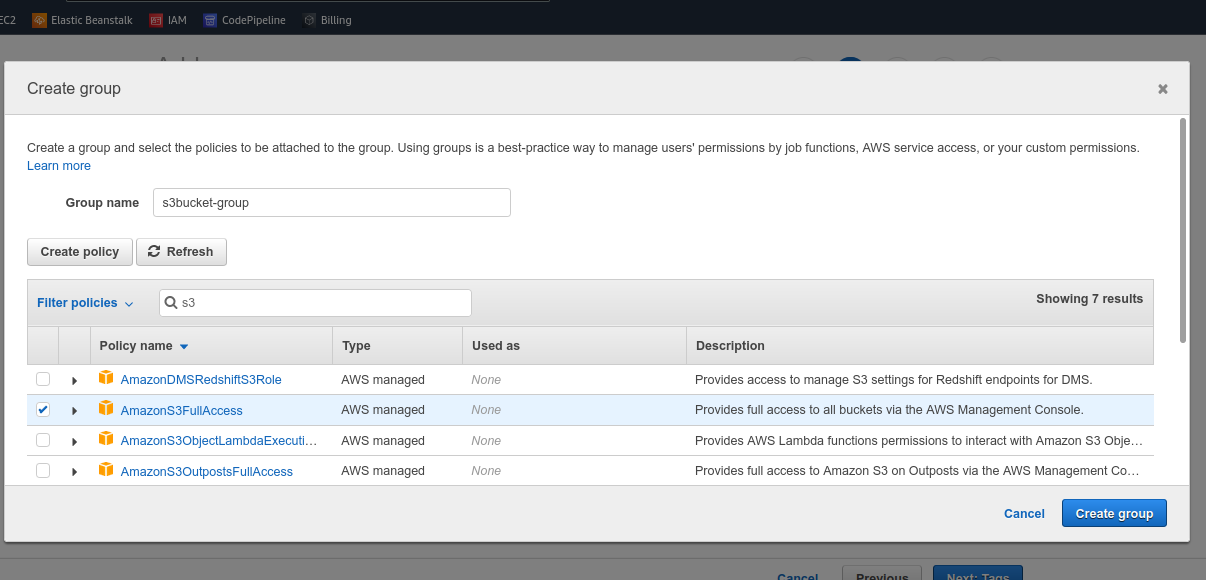1206x580 pixels.
Task: Expand the AmazonS3FullAccess policy details
Action: (x=75, y=411)
